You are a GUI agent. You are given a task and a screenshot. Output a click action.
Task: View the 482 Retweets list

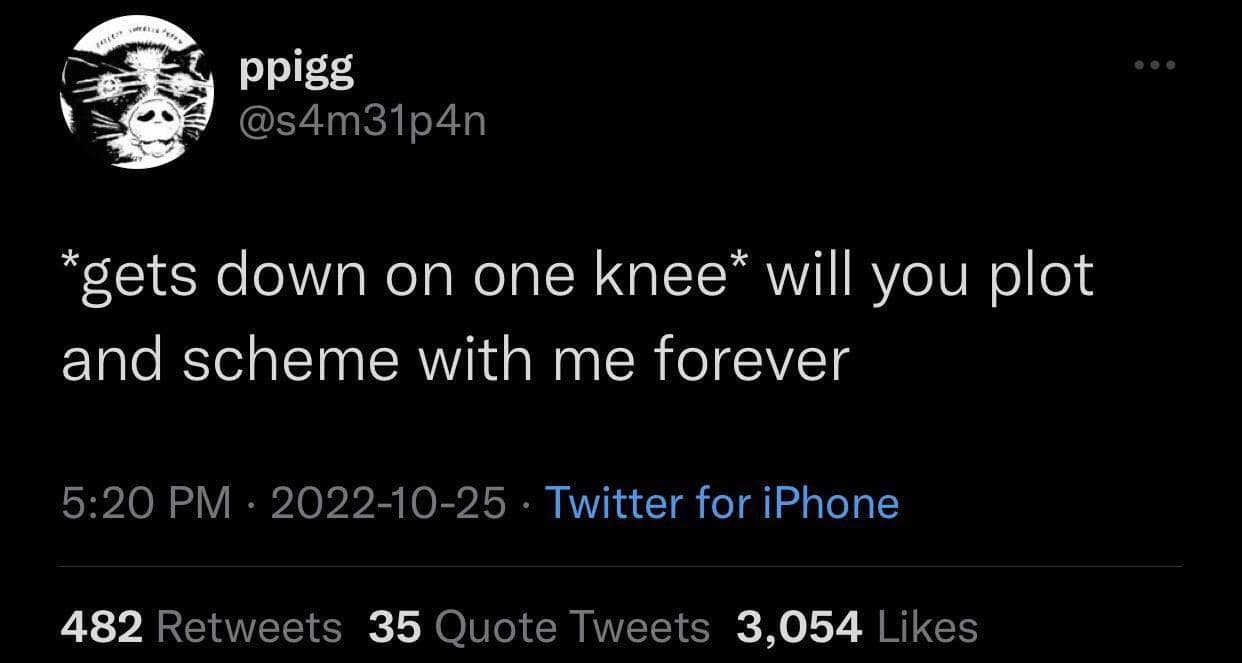coord(201,627)
